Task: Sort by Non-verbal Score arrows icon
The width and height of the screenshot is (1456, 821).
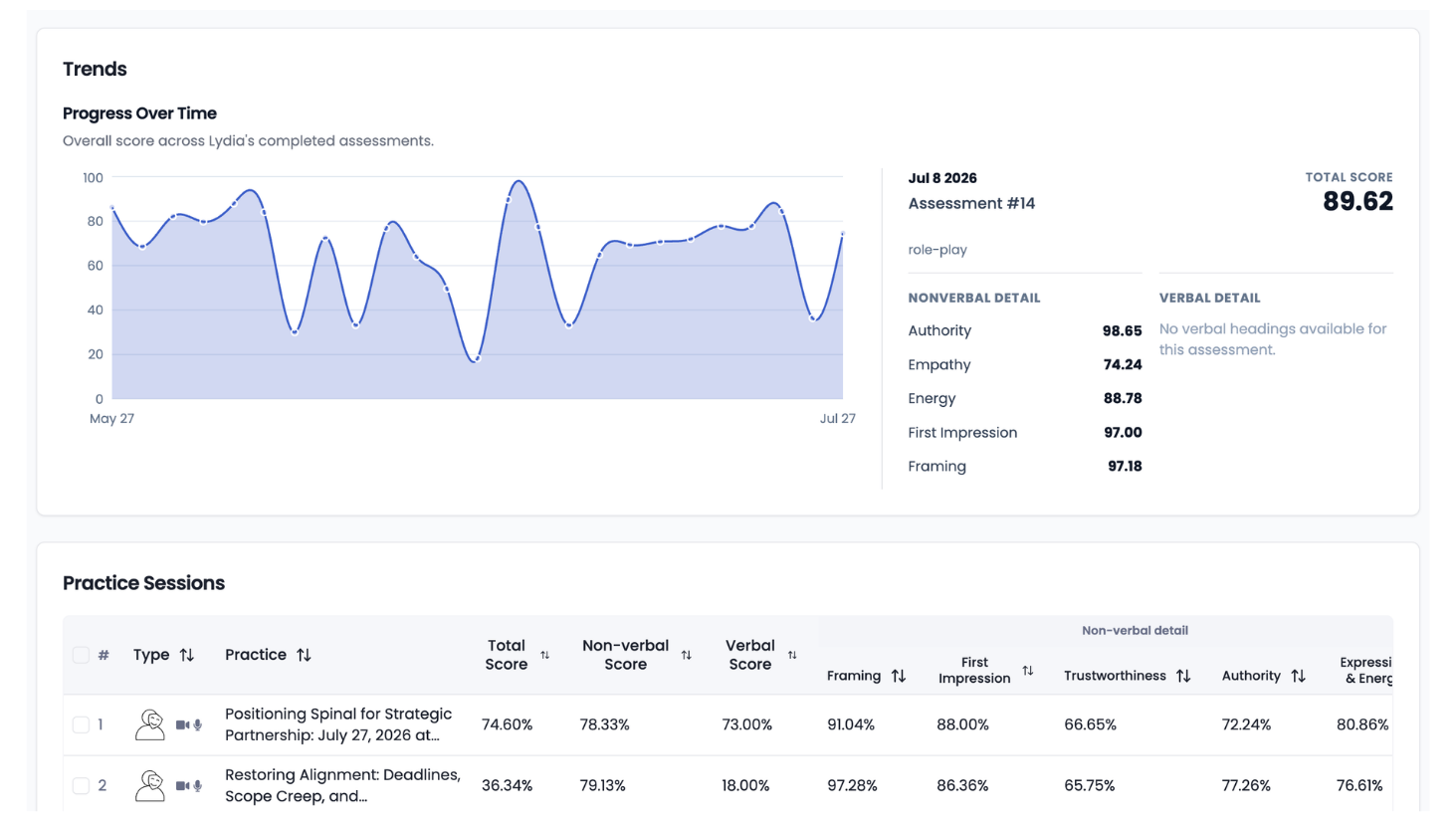Action: tap(686, 655)
